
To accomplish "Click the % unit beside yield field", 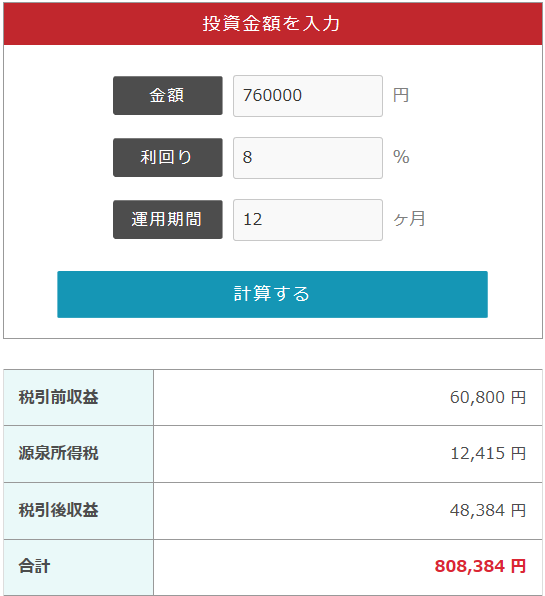I will click(x=401, y=157).
